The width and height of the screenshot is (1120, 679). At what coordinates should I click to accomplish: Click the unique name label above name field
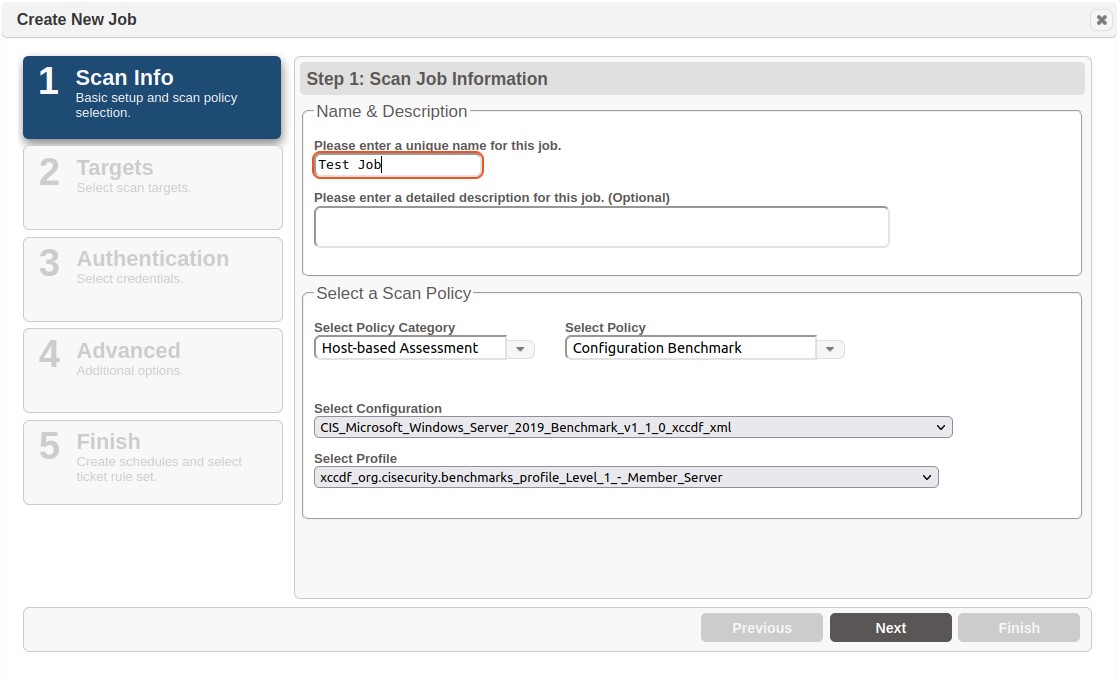[437, 146]
